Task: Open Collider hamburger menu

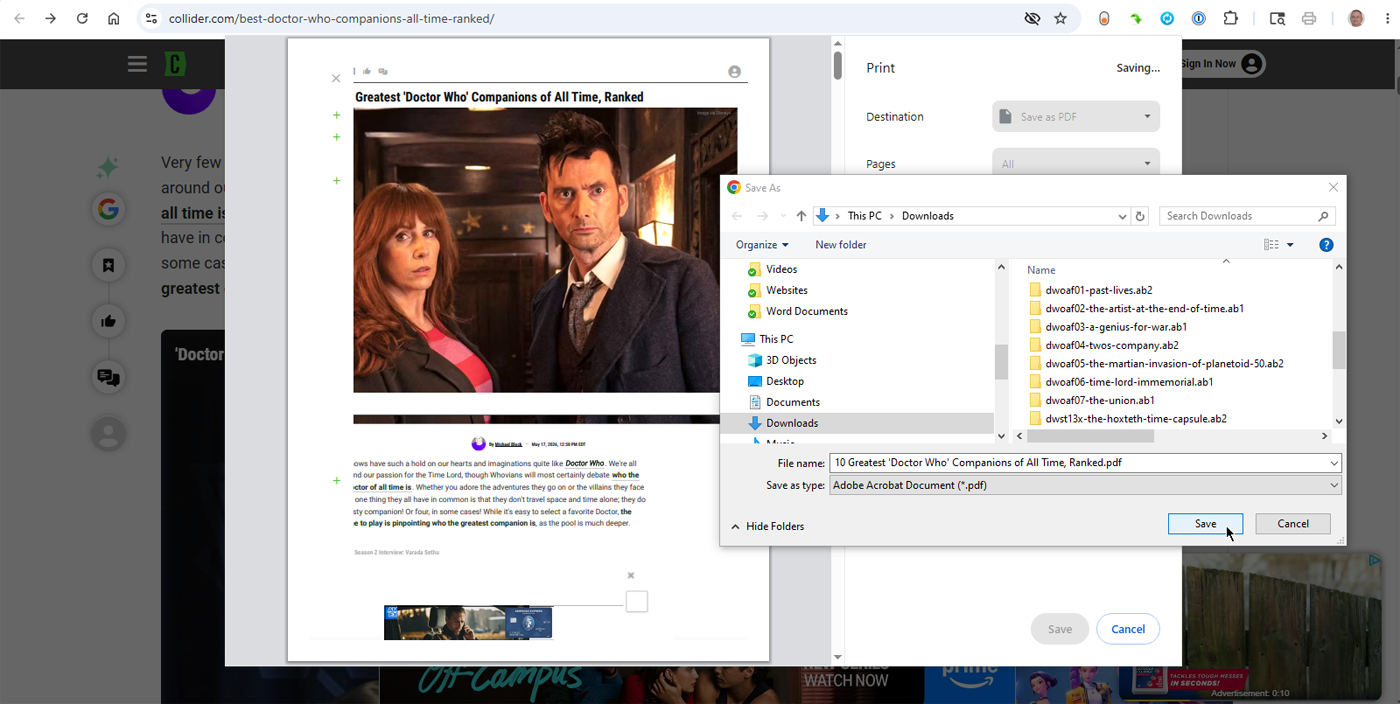Action: (137, 64)
